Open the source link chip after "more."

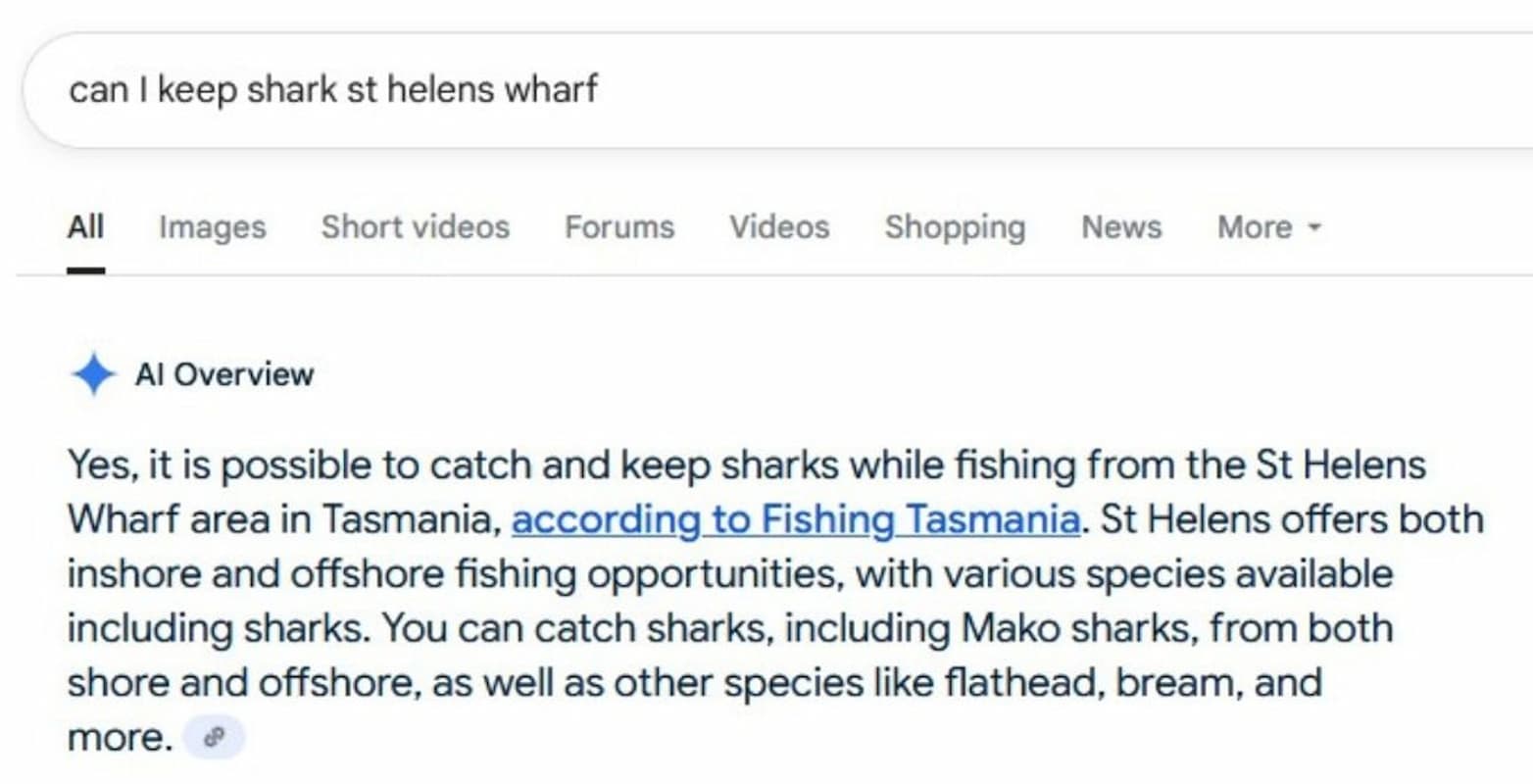tap(214, 738)
